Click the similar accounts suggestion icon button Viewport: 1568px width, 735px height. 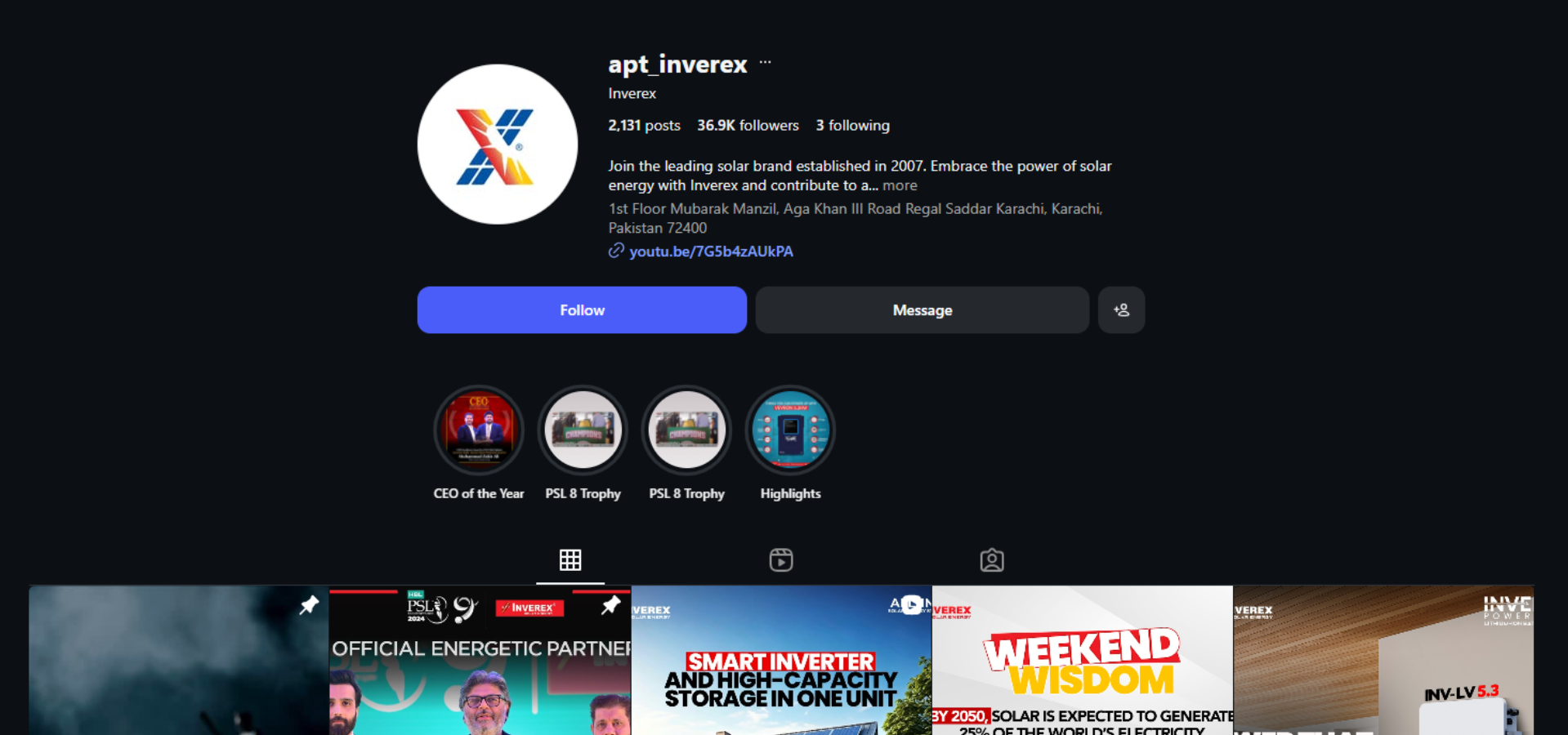tap(1121, 310)
